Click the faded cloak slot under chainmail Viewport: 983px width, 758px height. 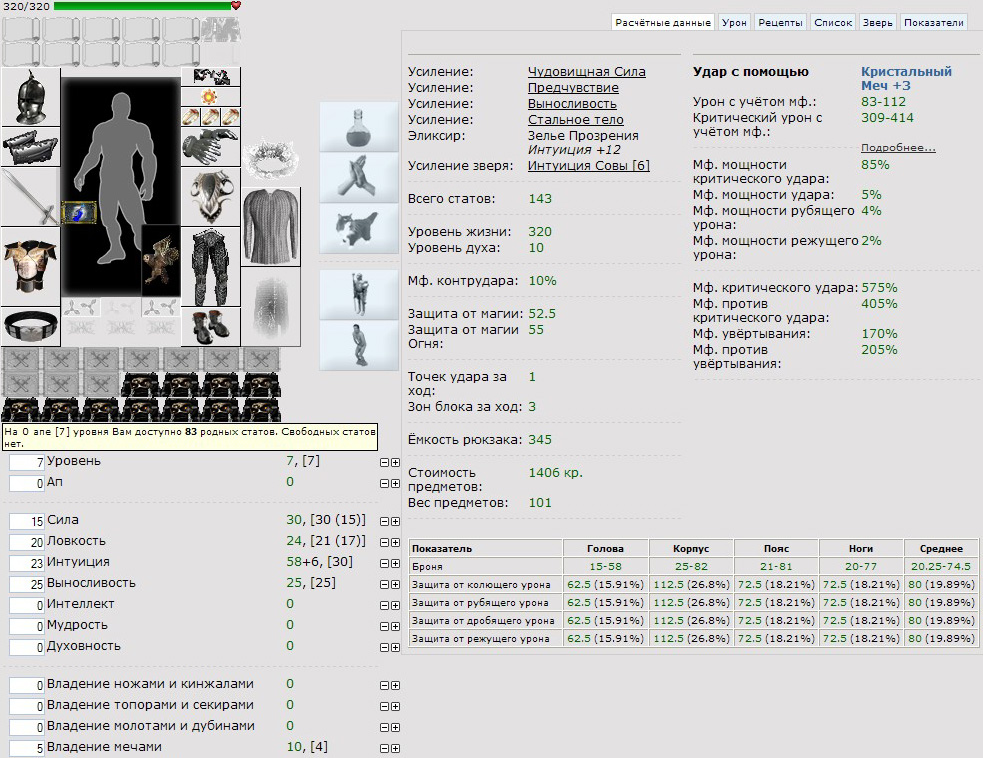[x=271, y=307]
